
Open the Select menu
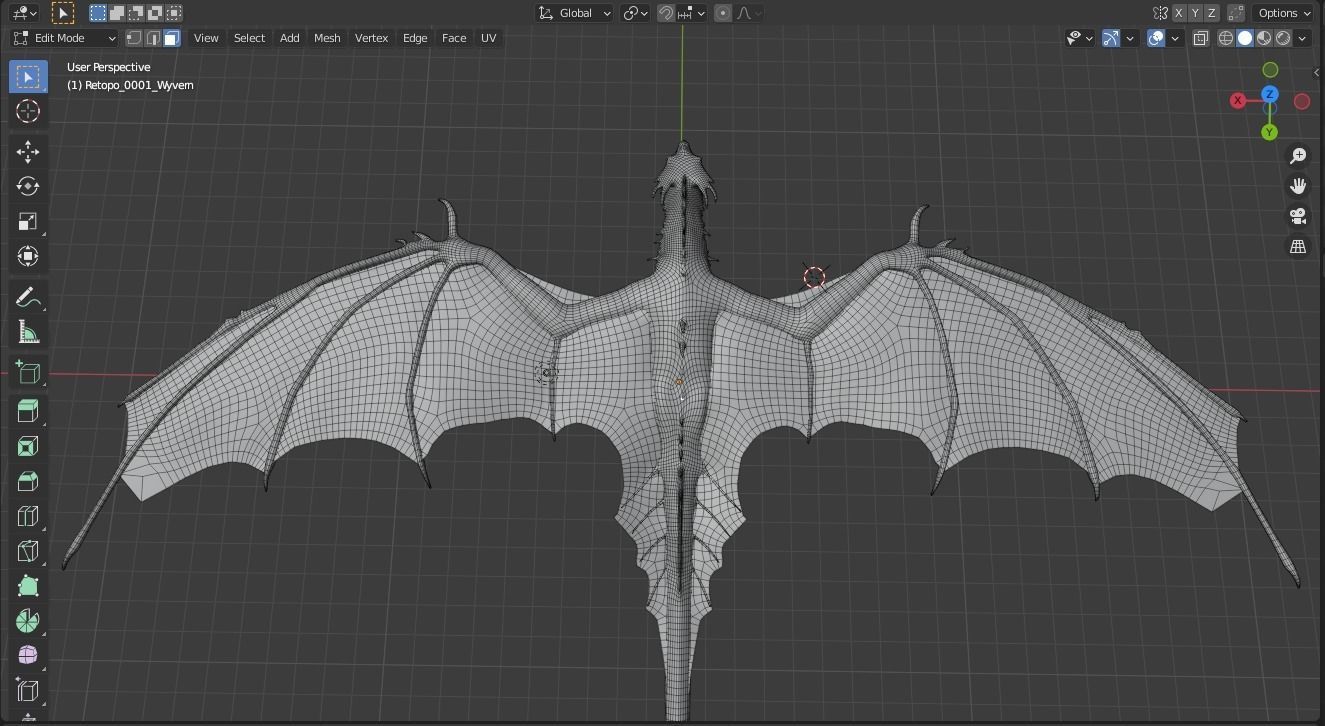pos(249,38)
